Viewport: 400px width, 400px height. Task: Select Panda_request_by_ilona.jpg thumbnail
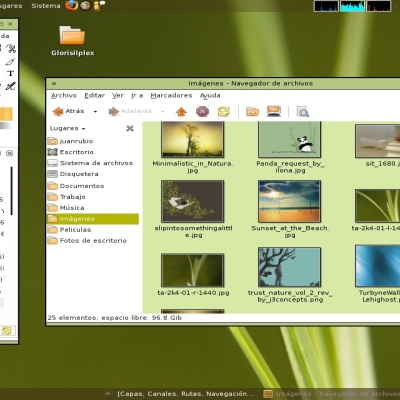(289, 139)
